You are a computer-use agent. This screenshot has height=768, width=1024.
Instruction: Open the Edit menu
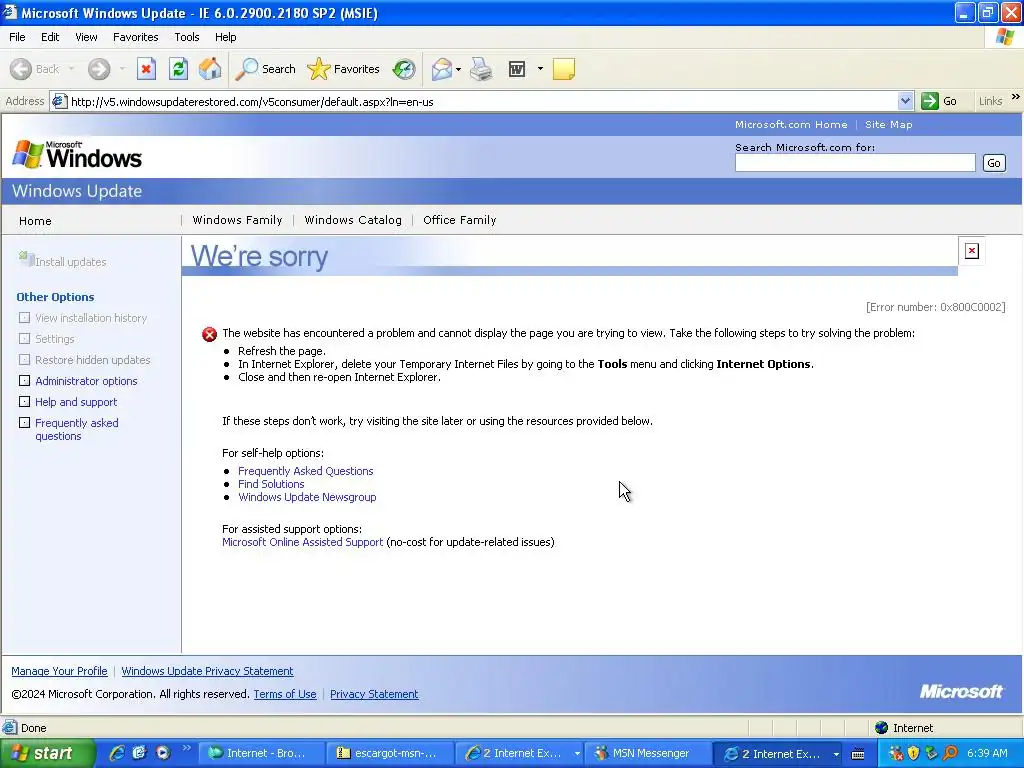pos(50,37)
